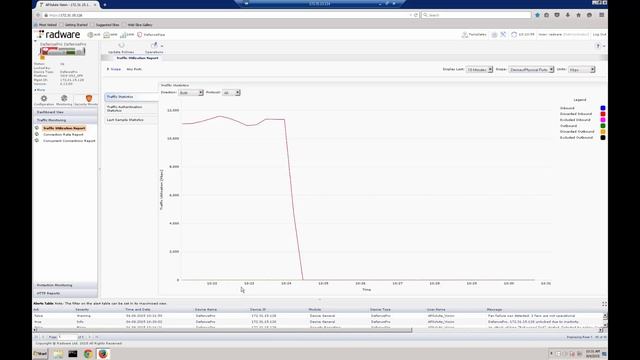Reload the page from address bar
The width and height of the screenshot is (640, 360).
[416, 15]
